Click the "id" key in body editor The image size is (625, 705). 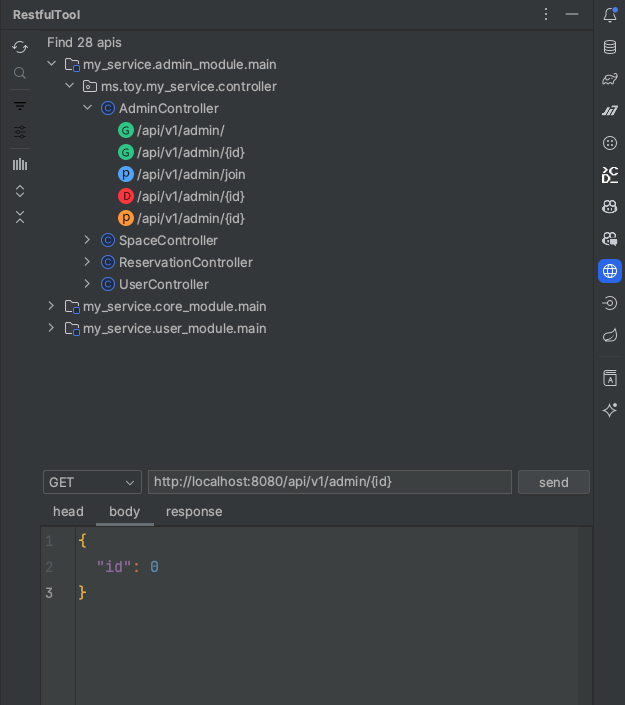point(114,567)
